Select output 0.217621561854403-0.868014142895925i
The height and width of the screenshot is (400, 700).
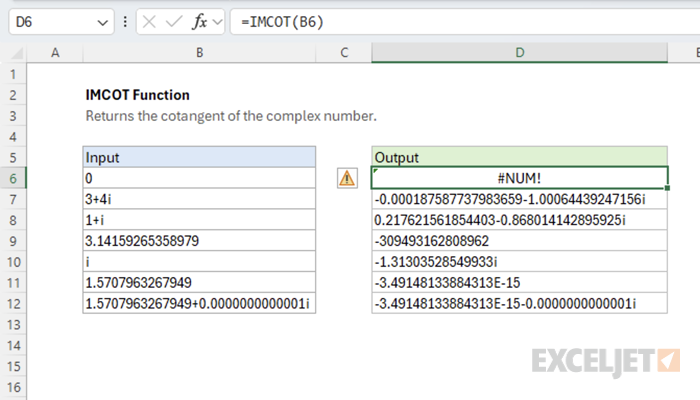[x=520, y=220]
